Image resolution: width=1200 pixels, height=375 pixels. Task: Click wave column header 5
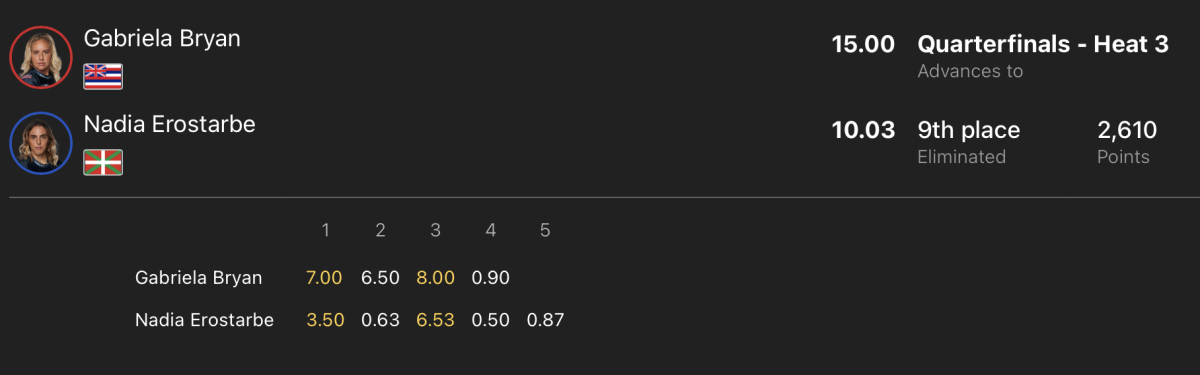[x=545, y=231]
